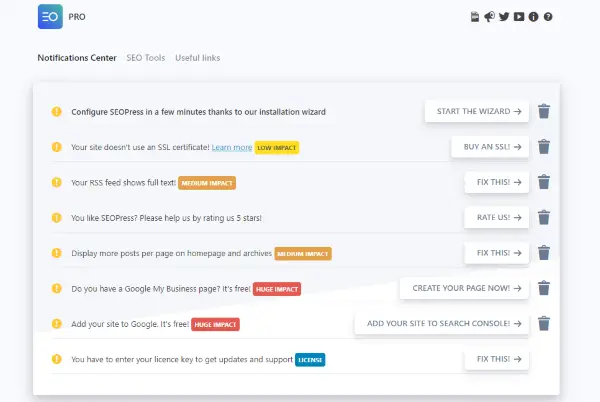Trash the Google My Business notification
Viewport: 600px width, 402px height.
(x=544, y=288)
